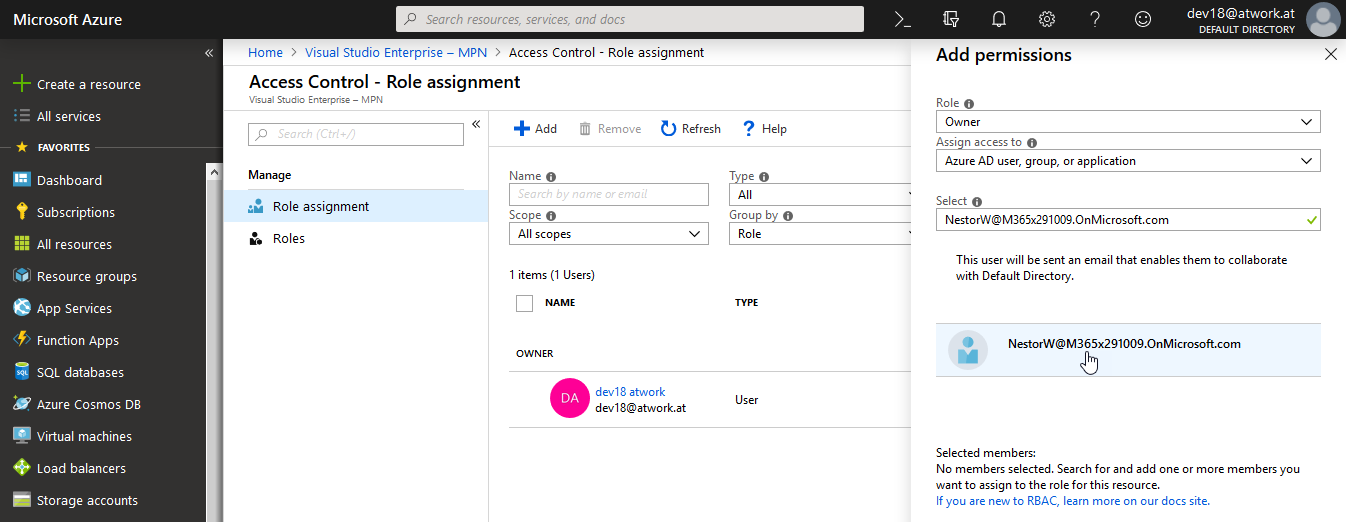Click the feedback smiley icon
Image resolution: width=1346 pixels, height=522 pixels.
(x=1142, y=19)
